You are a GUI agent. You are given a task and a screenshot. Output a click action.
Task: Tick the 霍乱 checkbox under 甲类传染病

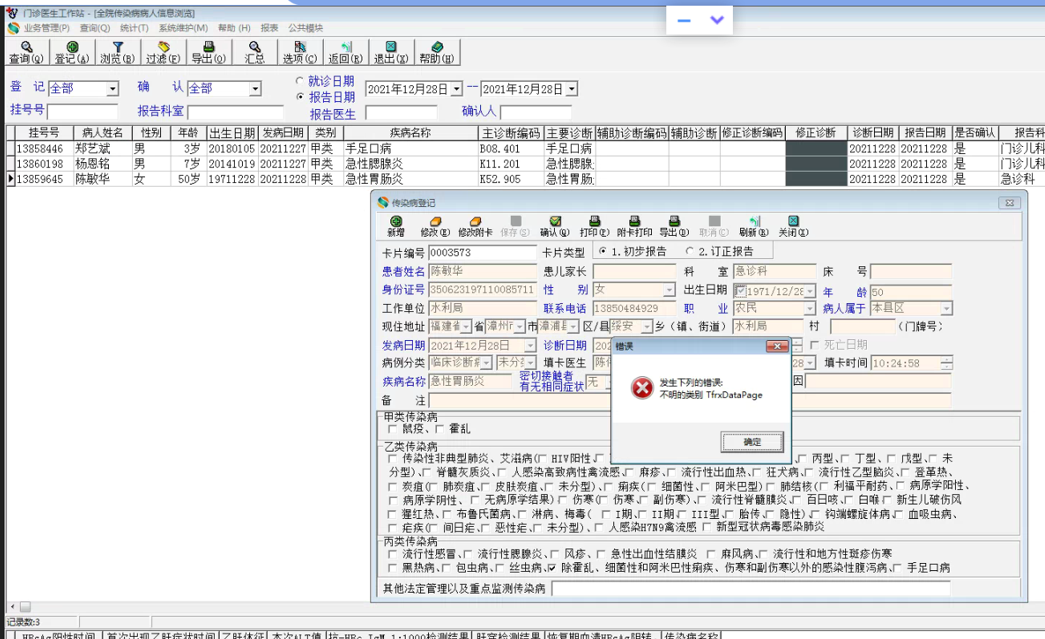[x=441, y=429]
